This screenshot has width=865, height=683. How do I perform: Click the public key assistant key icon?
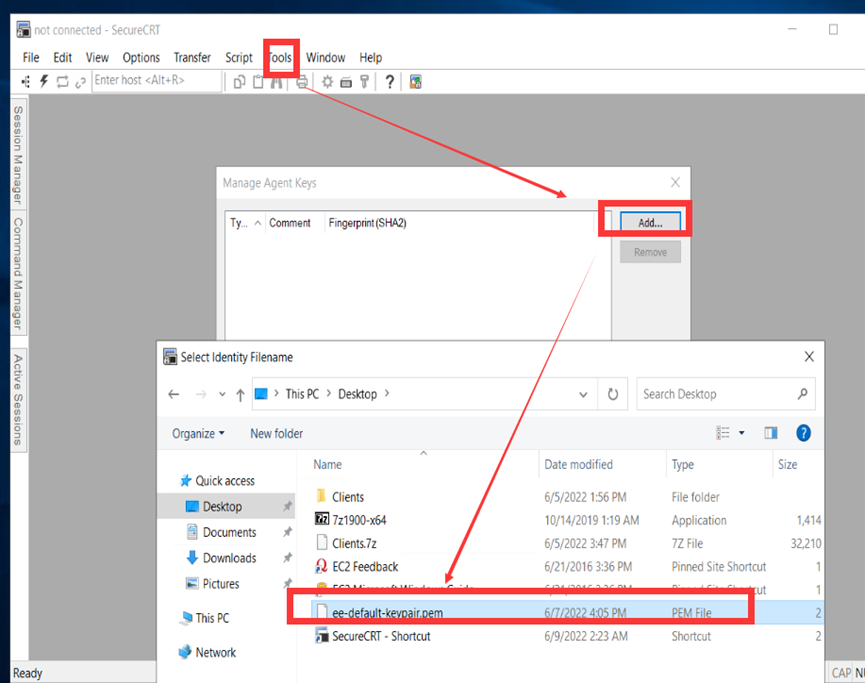[365, 82]
